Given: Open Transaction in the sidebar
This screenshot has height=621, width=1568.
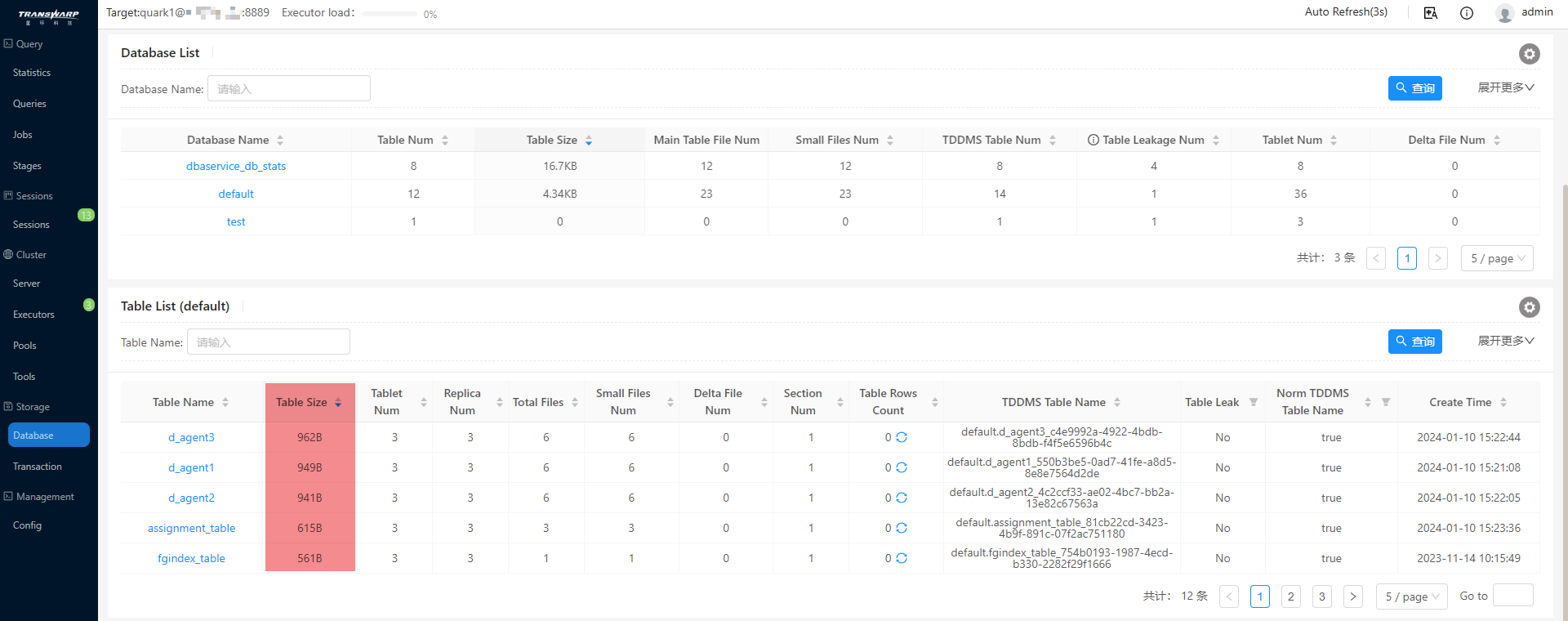Looking at the screenshot, I should [x=38, y=467].
